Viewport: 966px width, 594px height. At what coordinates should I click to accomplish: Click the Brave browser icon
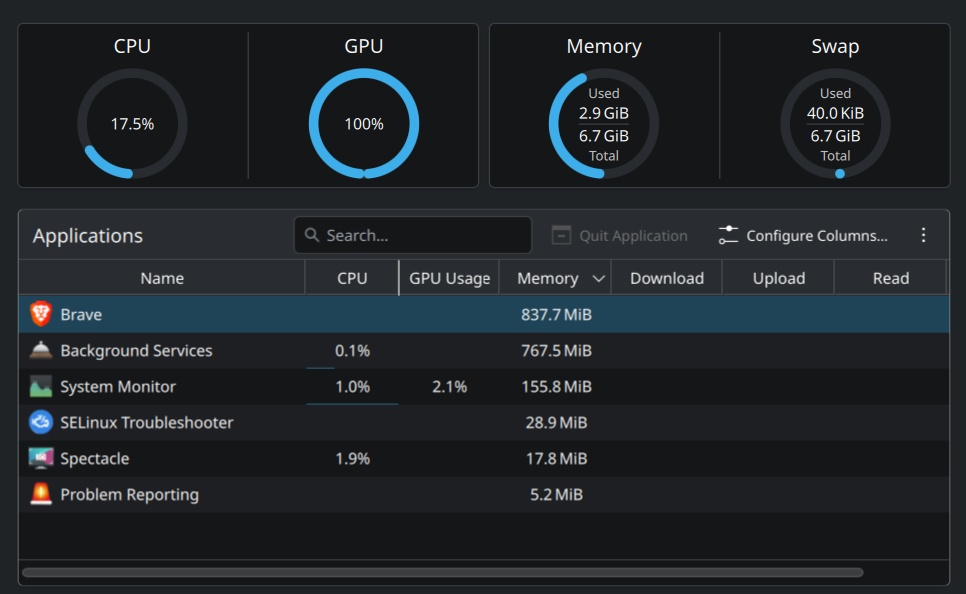coord(41,314)
